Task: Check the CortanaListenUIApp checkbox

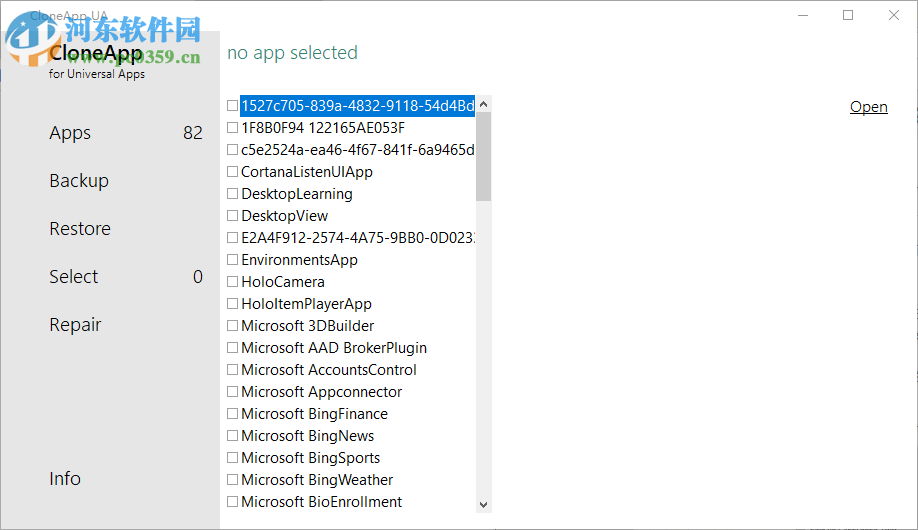Action: (x=233, y=172)
